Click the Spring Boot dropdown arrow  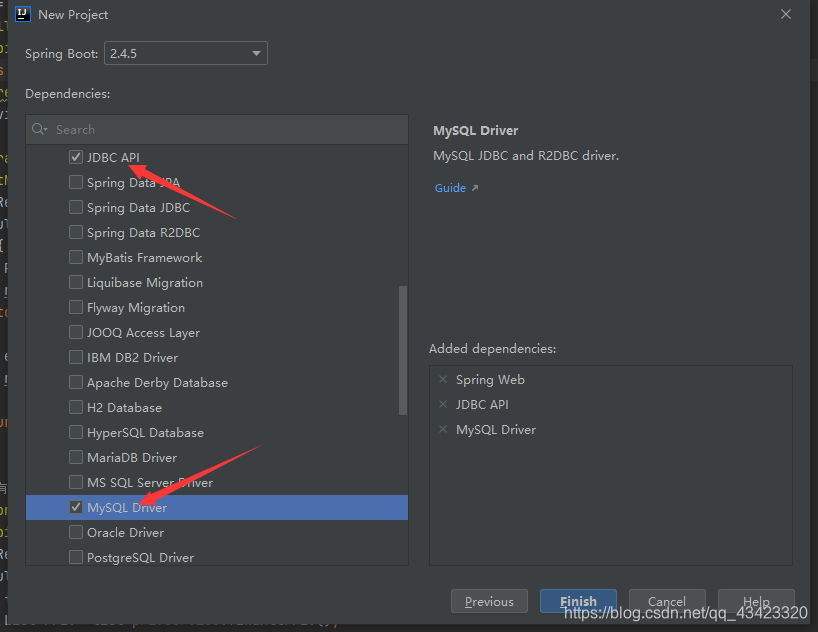pos(256,53)
